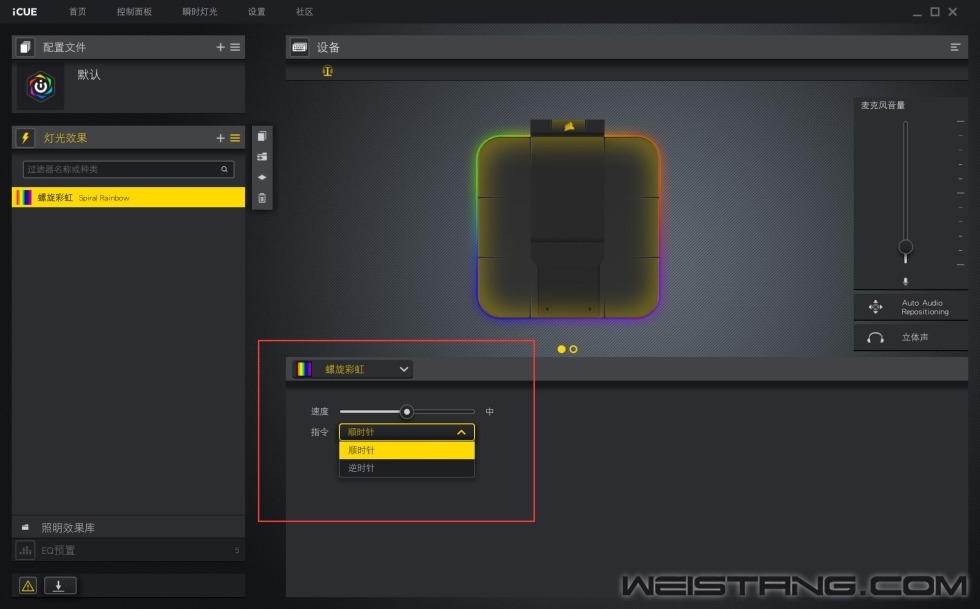Screen dimensions: 980x609
Task: Adjust the 速度 speed slider
Action: pos(407,411)
